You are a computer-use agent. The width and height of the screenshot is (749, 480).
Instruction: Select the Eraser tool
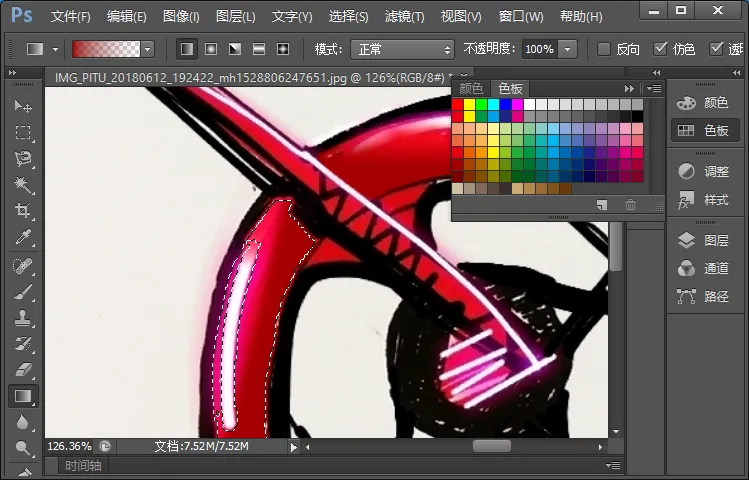(x=22, y=370)
